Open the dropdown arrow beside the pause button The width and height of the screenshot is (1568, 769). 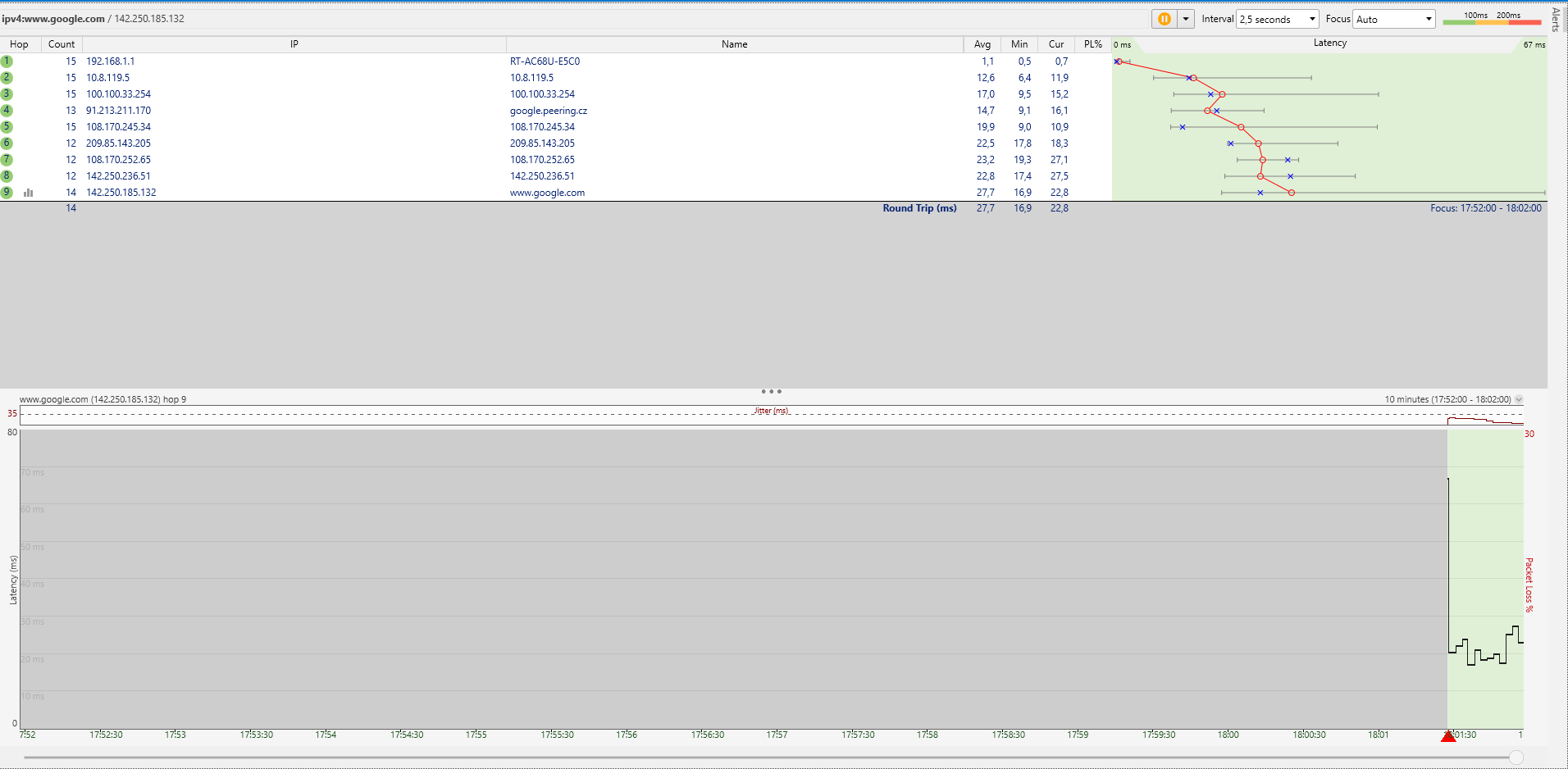pyautogui.click(x=1186, y=19)
